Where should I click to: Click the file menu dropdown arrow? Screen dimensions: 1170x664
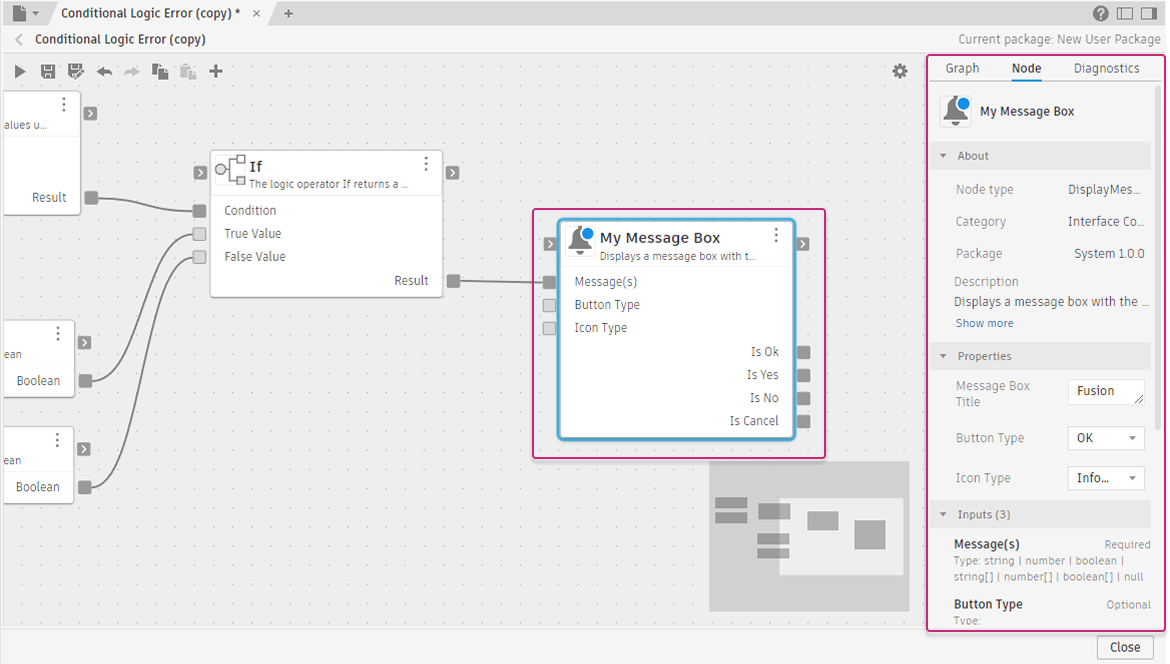tap(35, 13)
